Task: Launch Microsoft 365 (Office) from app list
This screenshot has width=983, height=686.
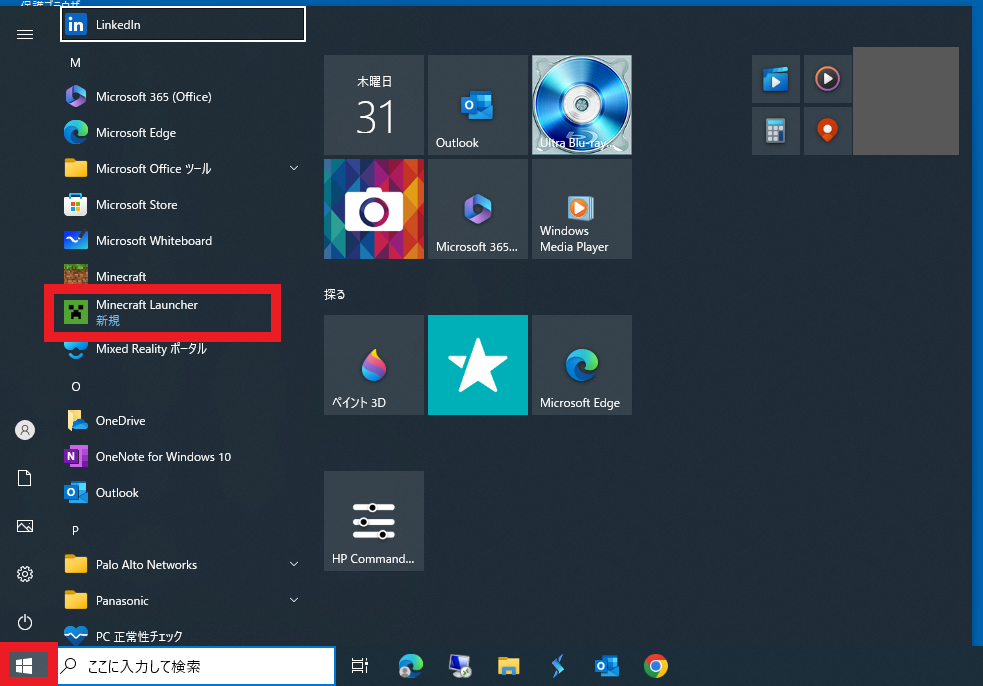Action: 182,97
